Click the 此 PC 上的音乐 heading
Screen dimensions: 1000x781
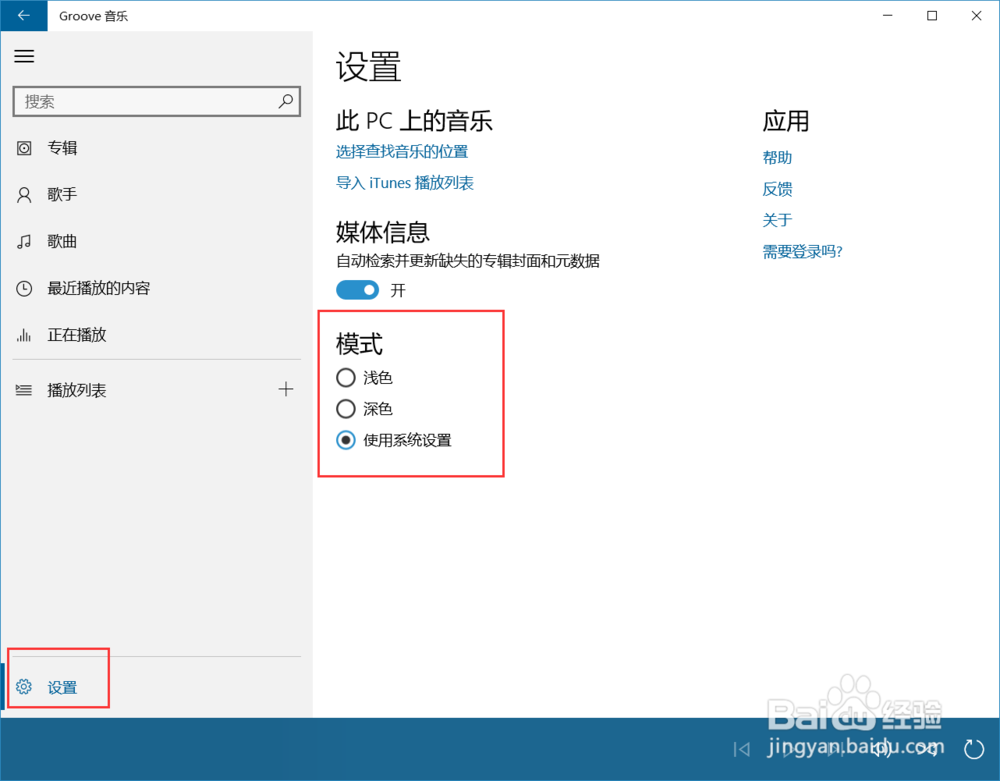pyautogui.click(x=414, y=120)
